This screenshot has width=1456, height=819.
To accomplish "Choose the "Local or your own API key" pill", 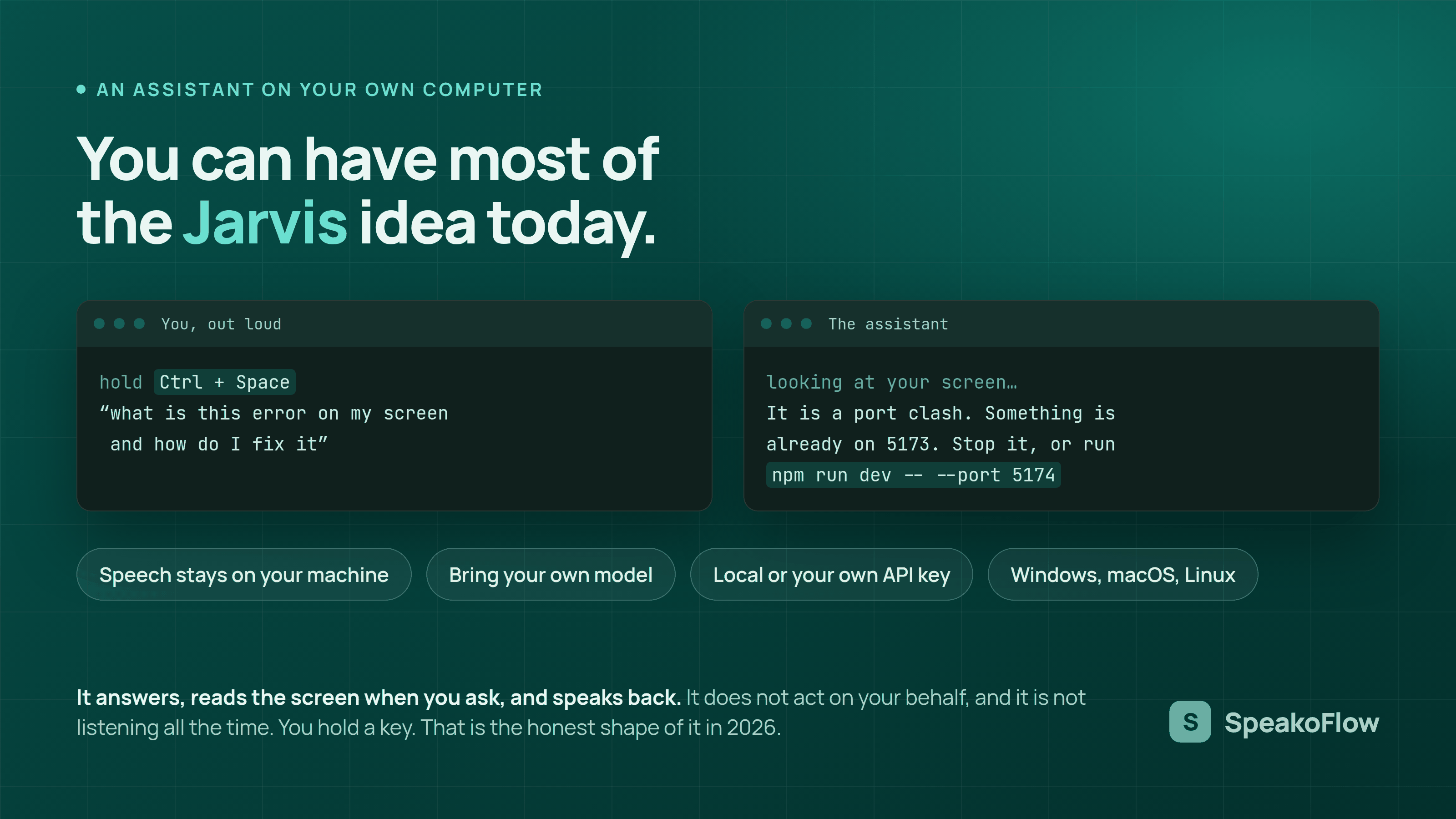I will coord(831,574).
